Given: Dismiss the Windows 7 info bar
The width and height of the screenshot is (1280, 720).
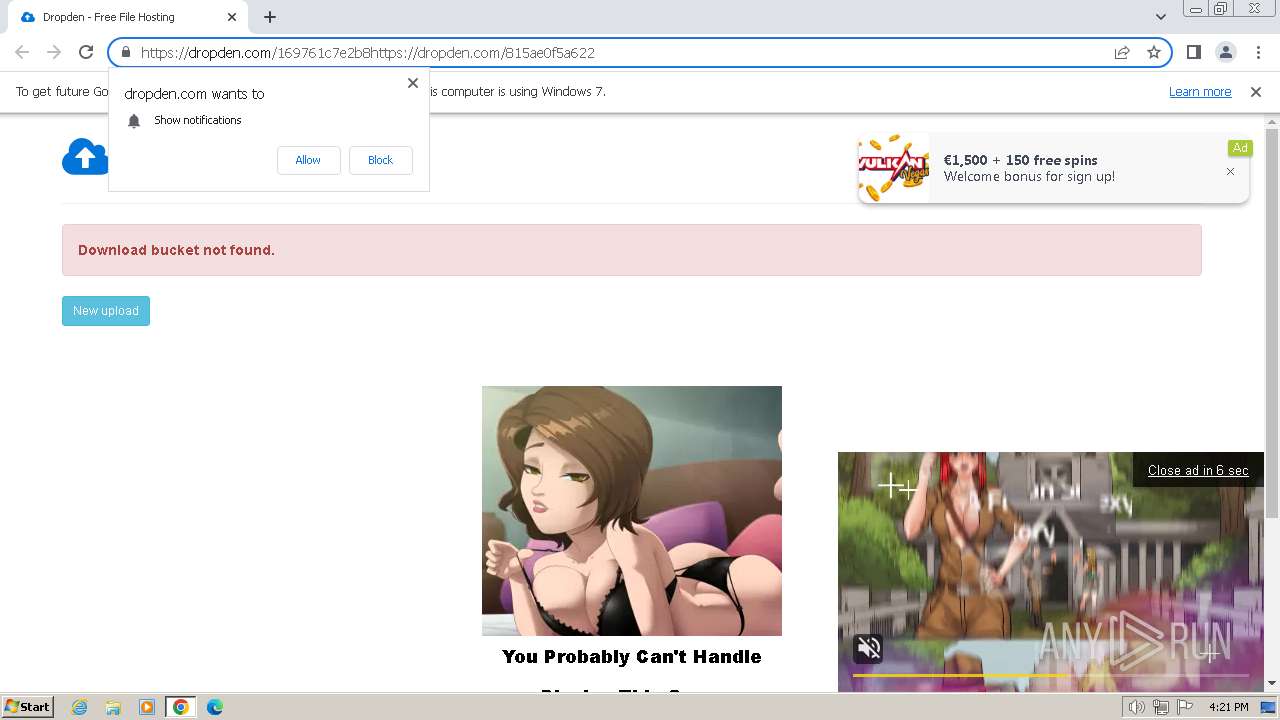Looking at the screenshot, I should click(x=1256, y=92).
